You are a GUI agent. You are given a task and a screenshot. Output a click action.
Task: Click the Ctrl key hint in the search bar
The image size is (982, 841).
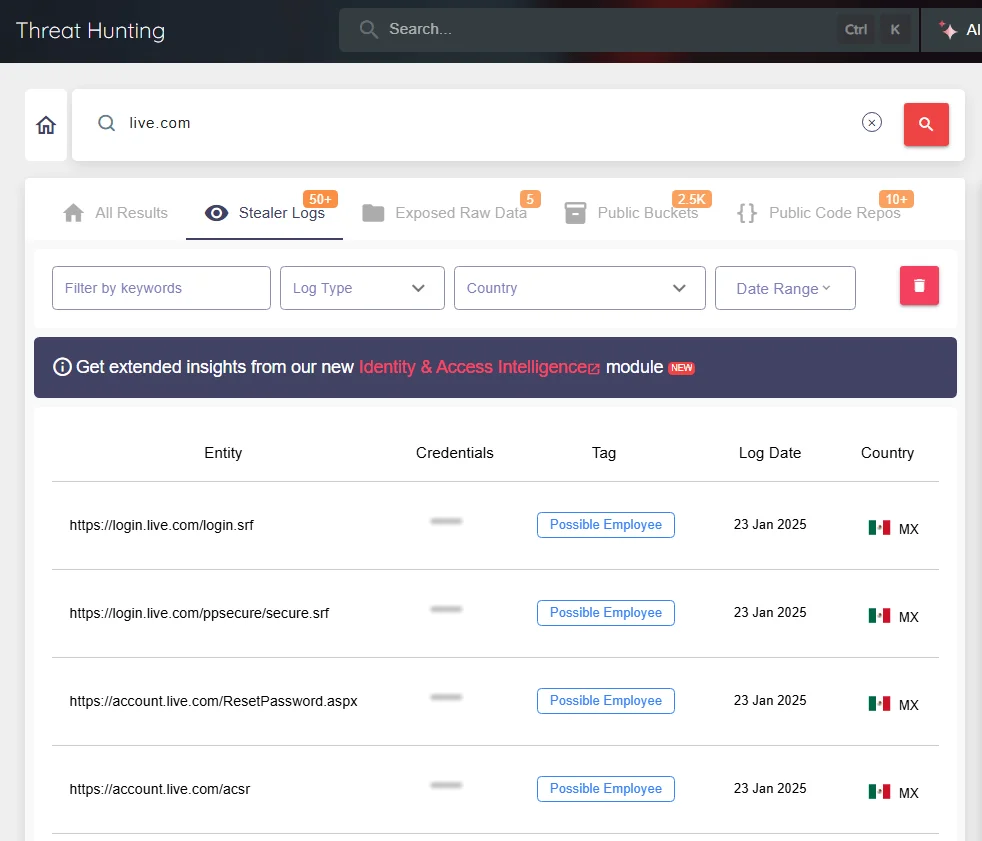[x=855, y=29]
